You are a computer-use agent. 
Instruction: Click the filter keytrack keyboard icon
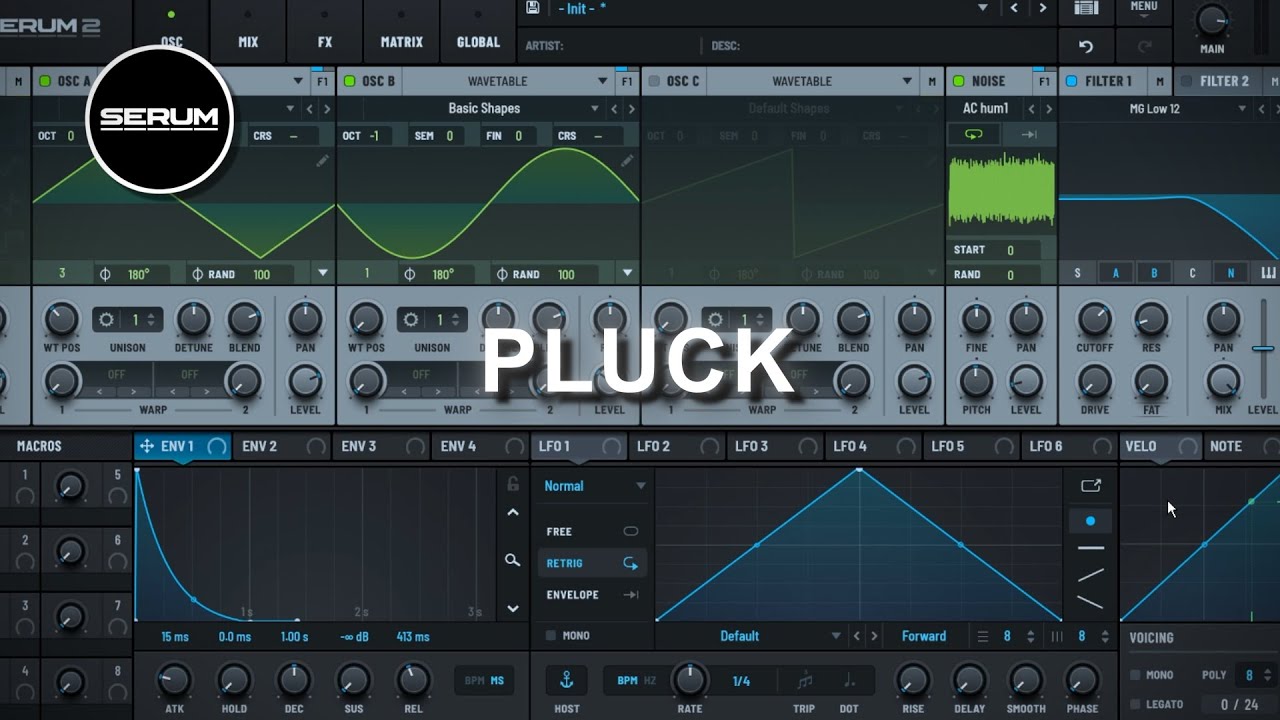point(1269,273)
